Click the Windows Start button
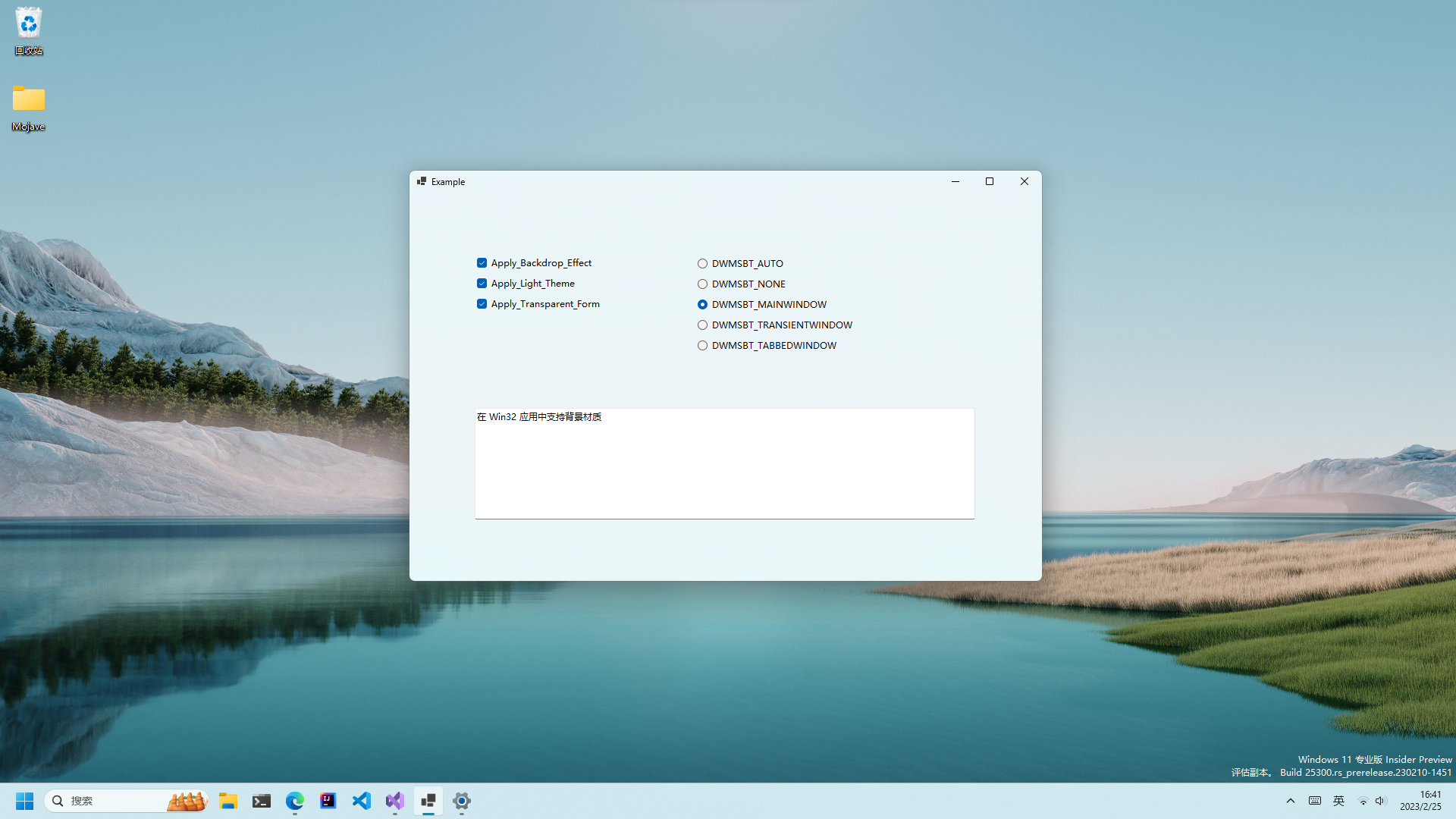 coord(24,801)
